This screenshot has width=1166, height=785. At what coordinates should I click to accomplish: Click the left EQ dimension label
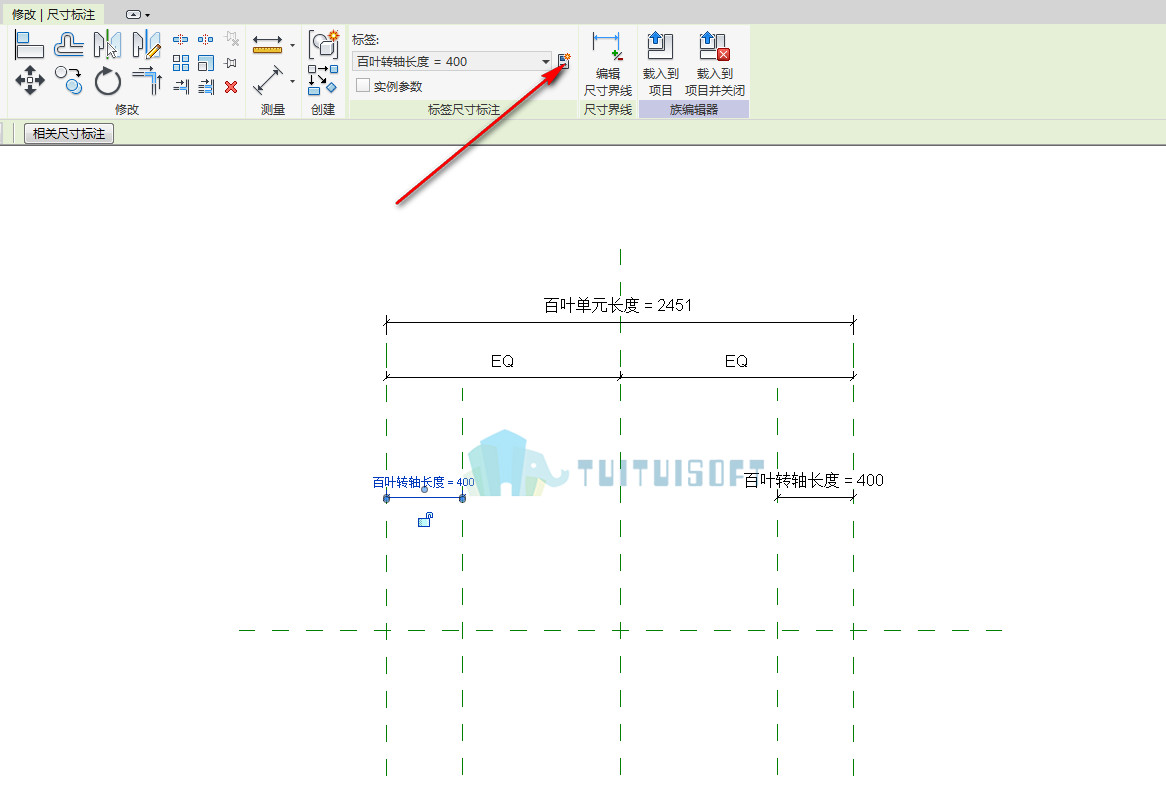click(x=502, y=361)
